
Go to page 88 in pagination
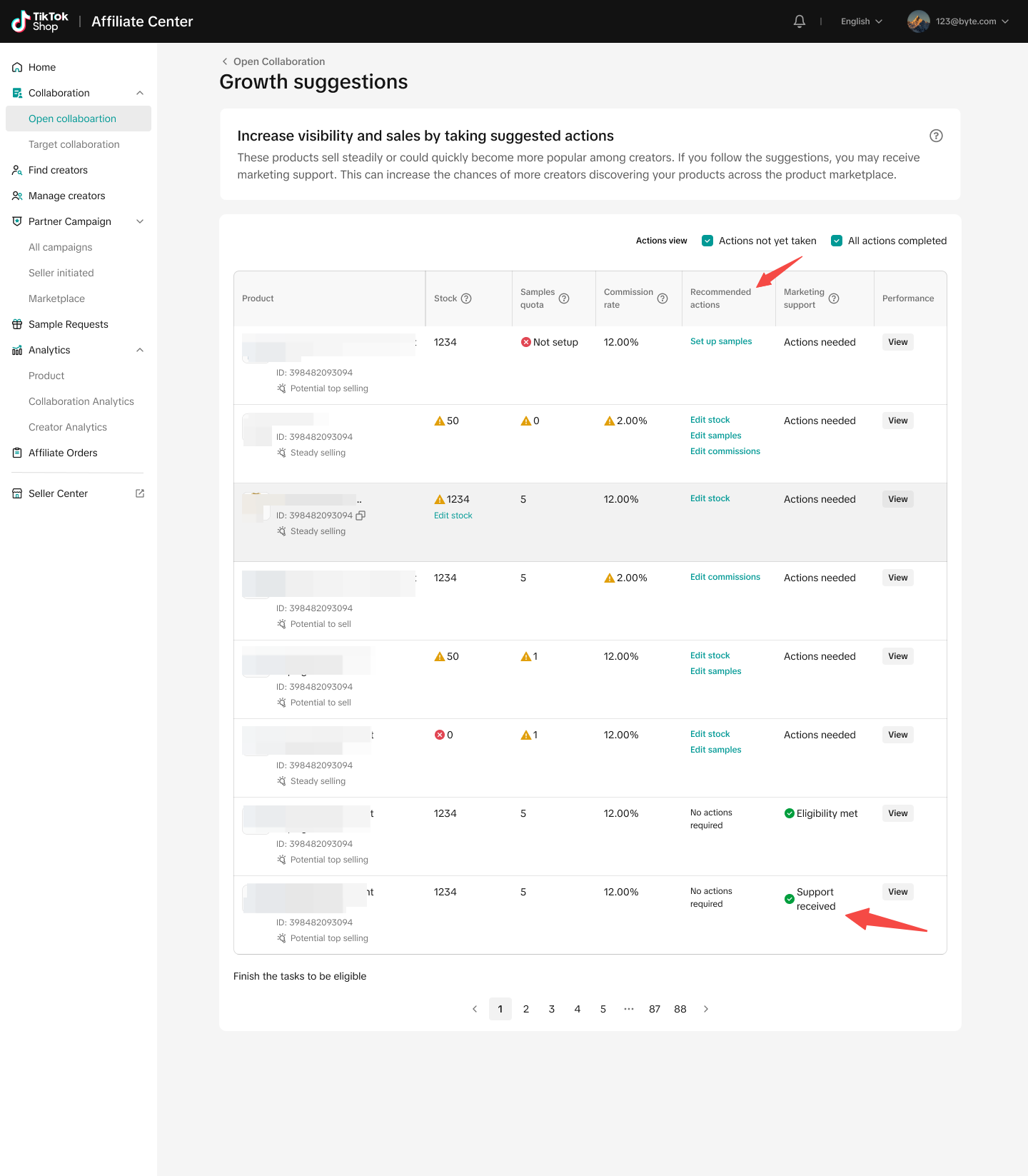[680, 1009]
